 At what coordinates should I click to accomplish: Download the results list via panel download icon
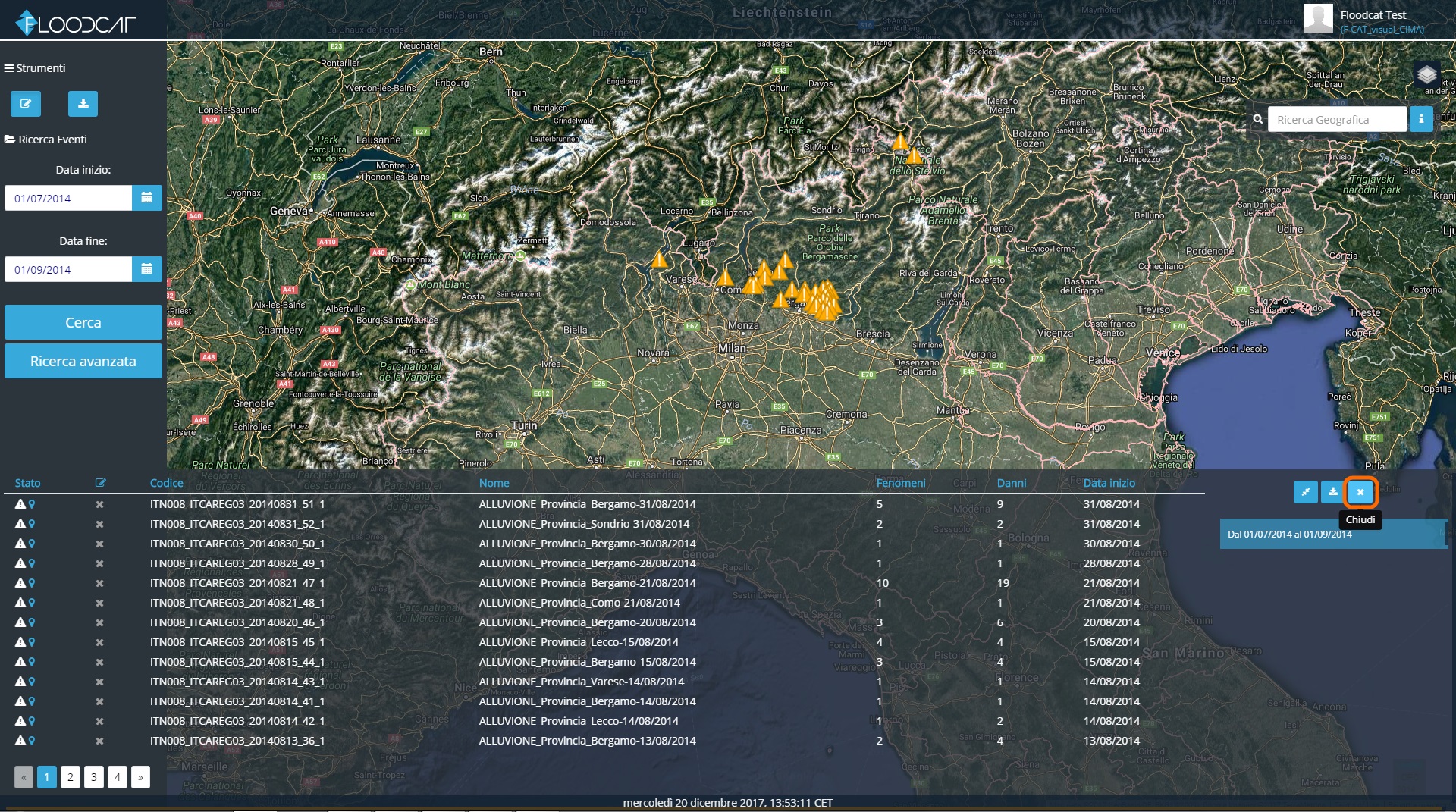[1333, 492]
